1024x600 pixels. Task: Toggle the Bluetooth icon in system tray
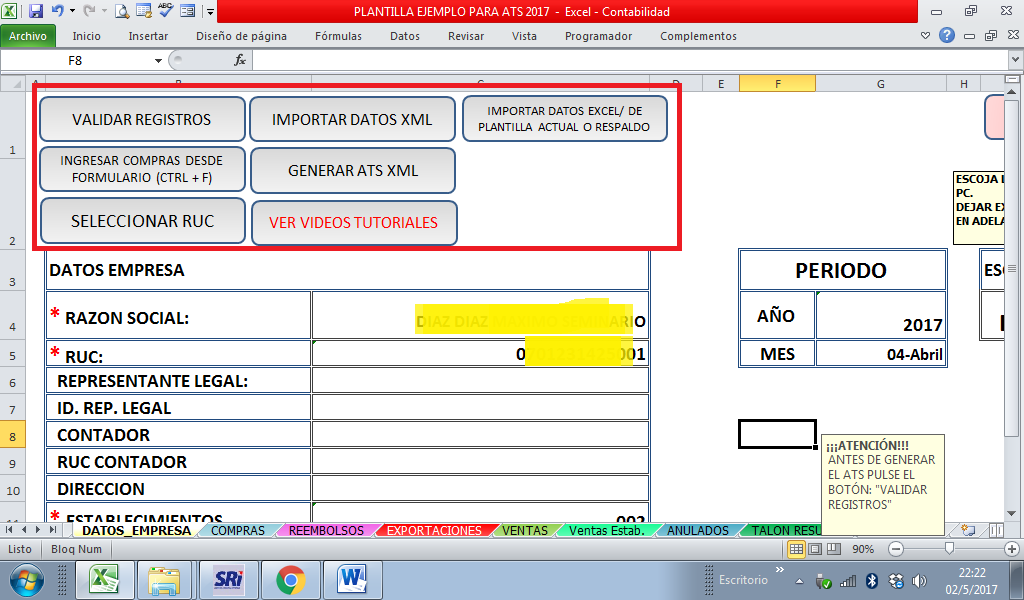click(x=872, y=581)
